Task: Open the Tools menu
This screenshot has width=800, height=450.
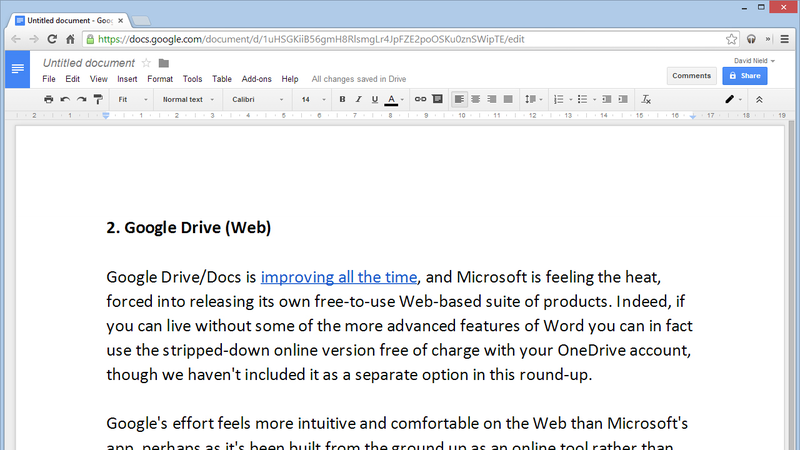Action: (x=192, y=79)
